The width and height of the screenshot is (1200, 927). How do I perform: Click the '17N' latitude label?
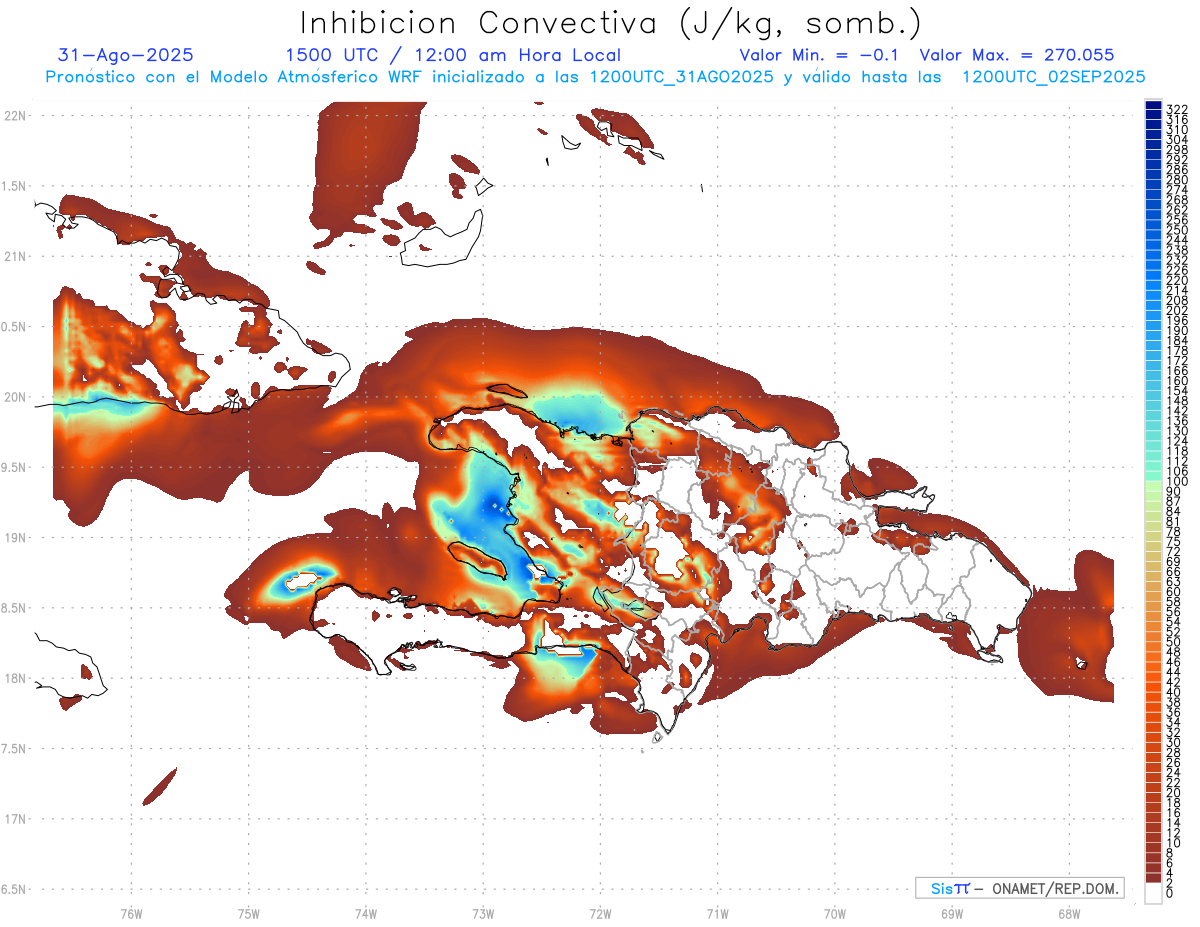point(14,819)
